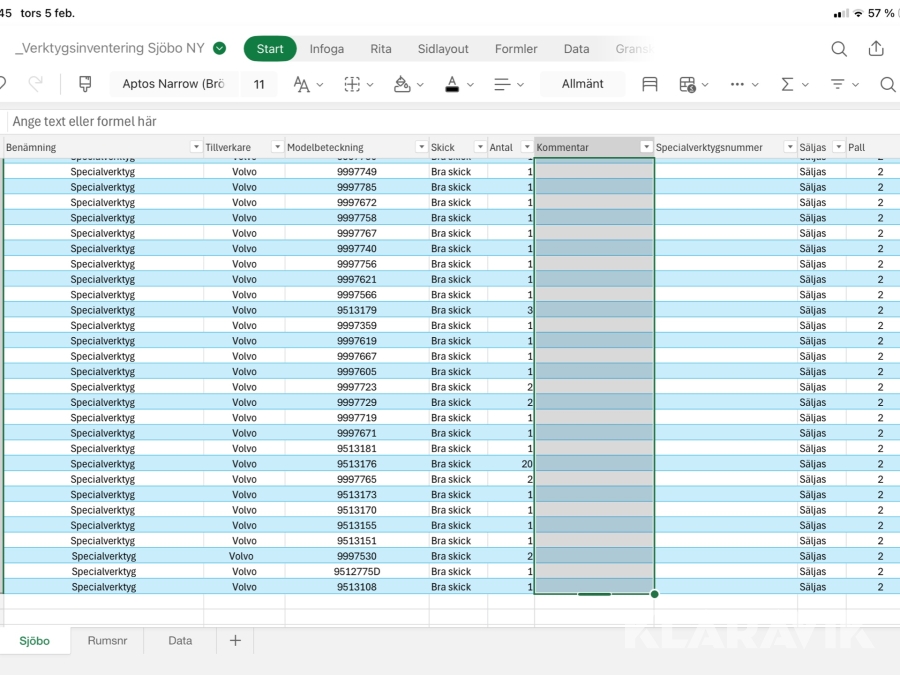Open the Tillverkare column filter dropdown

pos(277,148)
